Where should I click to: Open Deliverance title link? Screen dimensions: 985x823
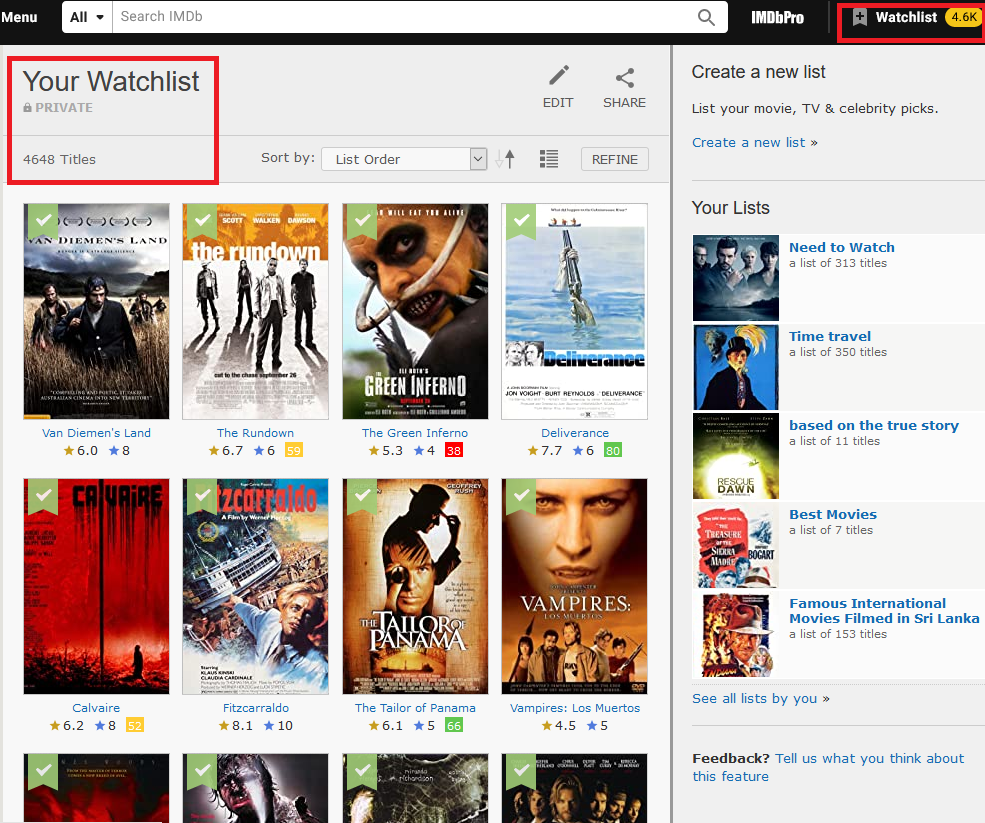[575, 433]
